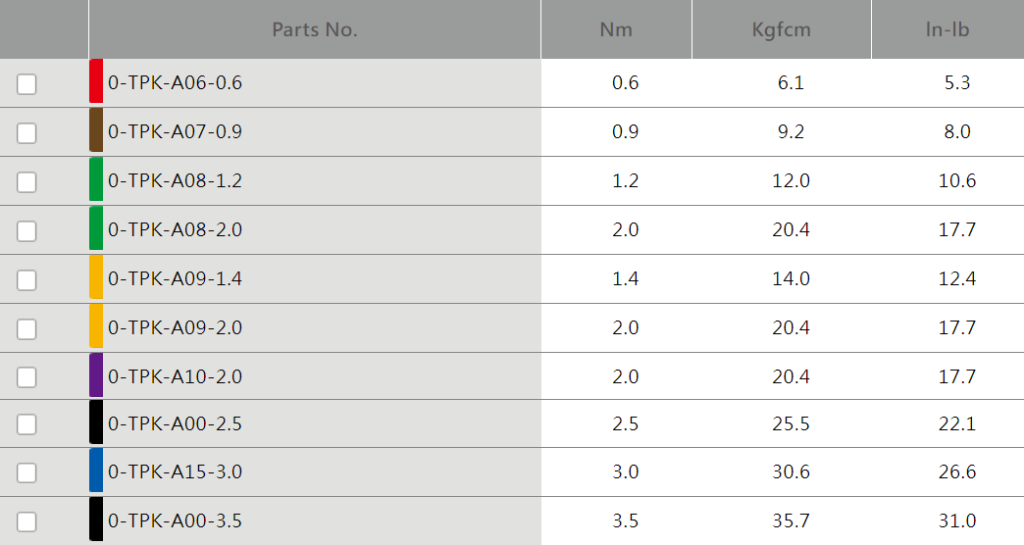Tick the checkbox for 0-TPK-A15-3.0
The image size is (1024, 545).
pyautogui.click(x=27, y=472)
